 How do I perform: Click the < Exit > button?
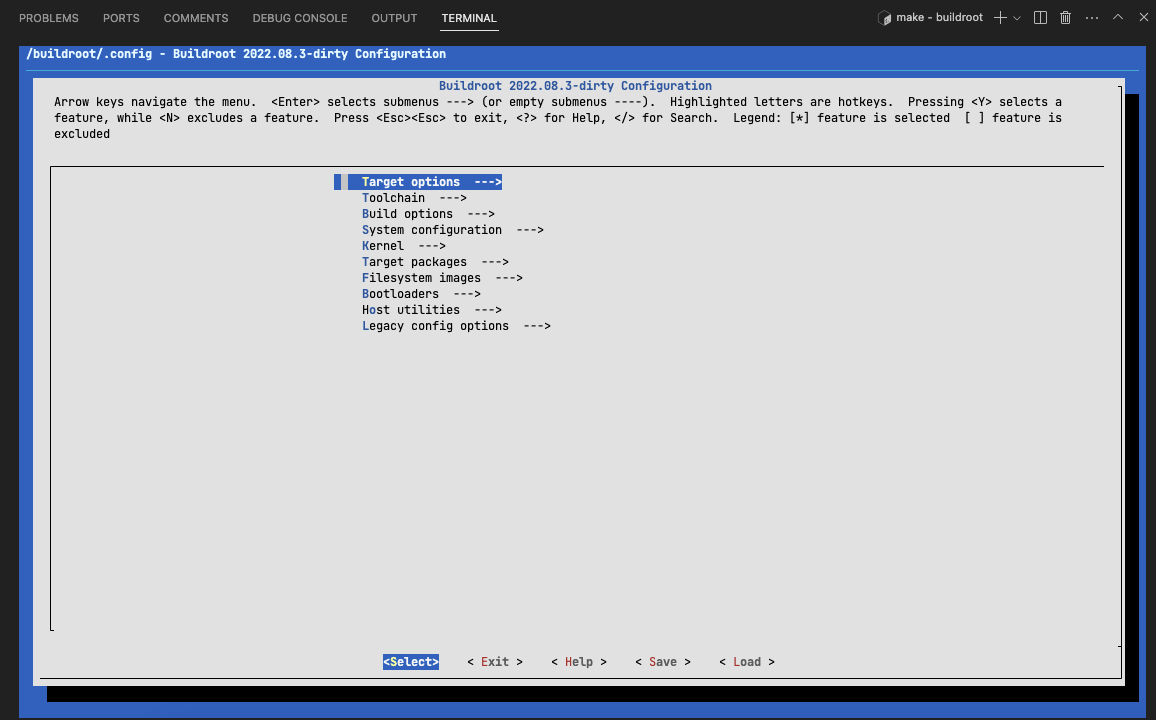[495, 662]
